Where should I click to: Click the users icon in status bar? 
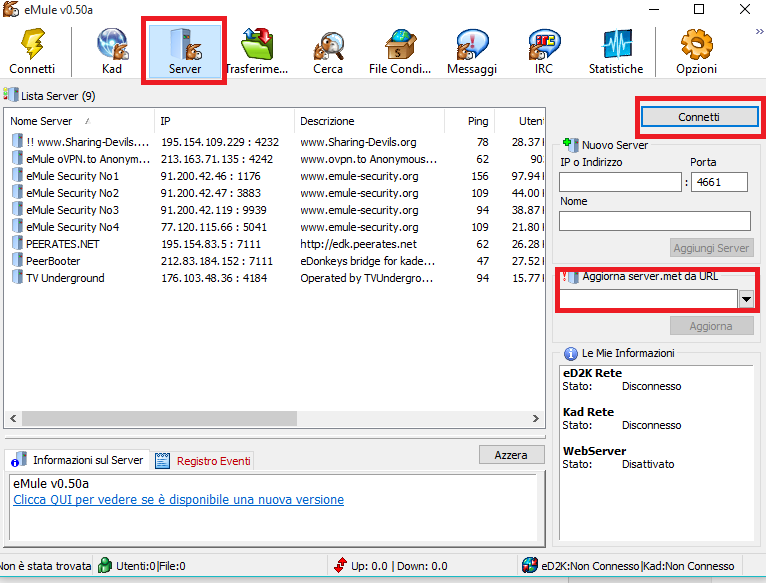[105, 565]
